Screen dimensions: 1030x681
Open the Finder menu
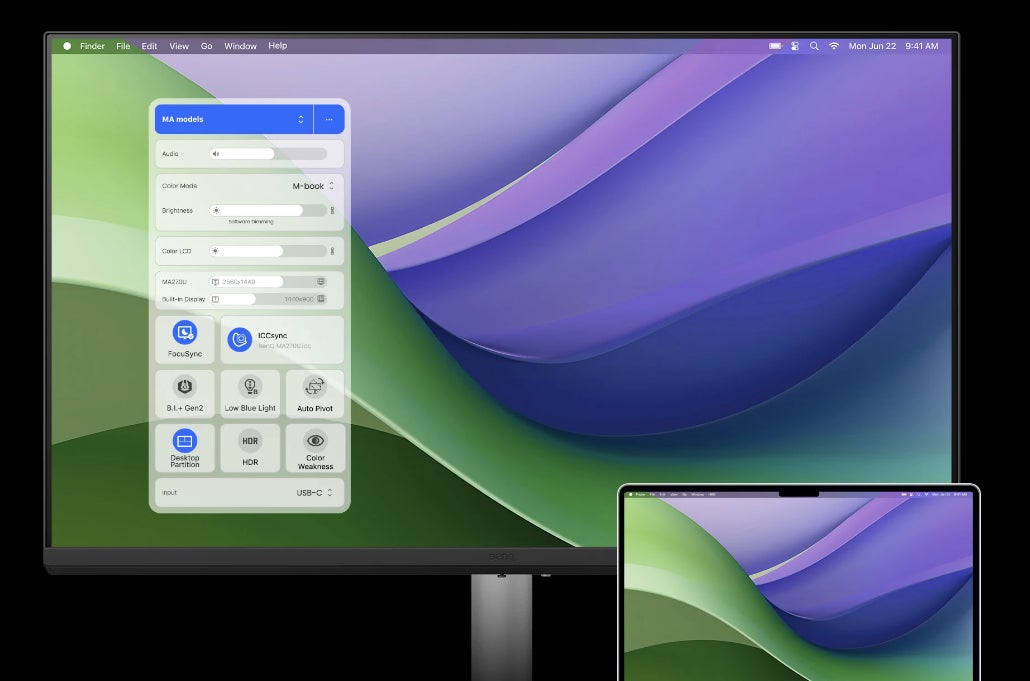[92, 46]
